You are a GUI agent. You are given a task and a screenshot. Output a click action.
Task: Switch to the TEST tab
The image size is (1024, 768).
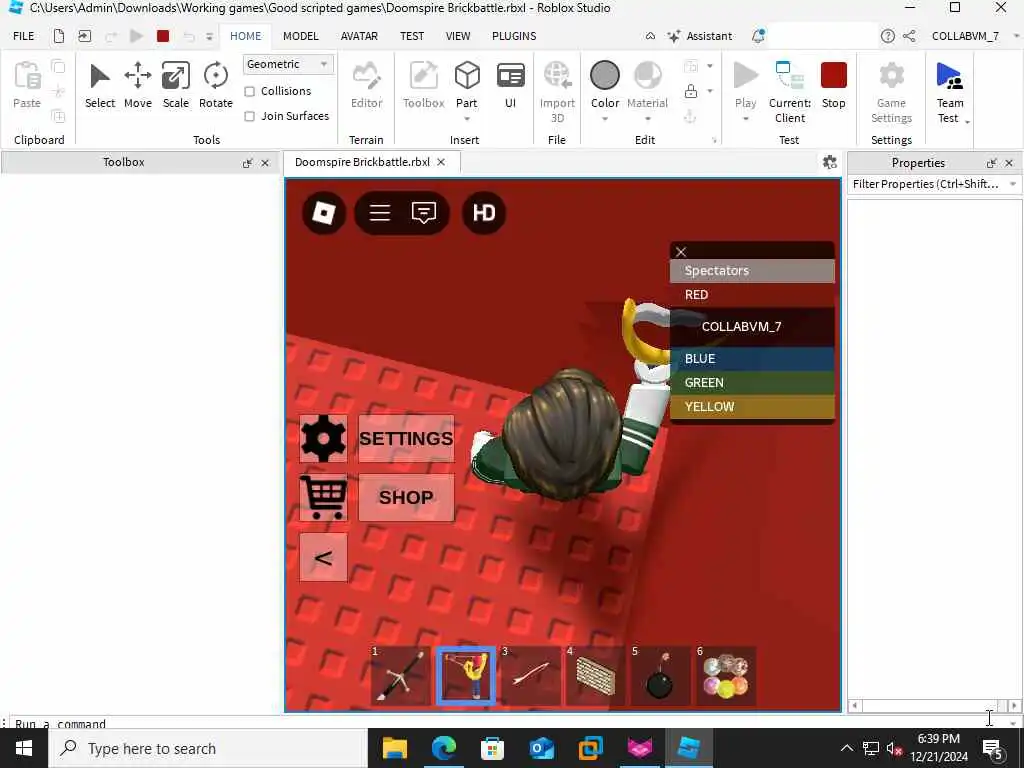[x=412, y=36]
